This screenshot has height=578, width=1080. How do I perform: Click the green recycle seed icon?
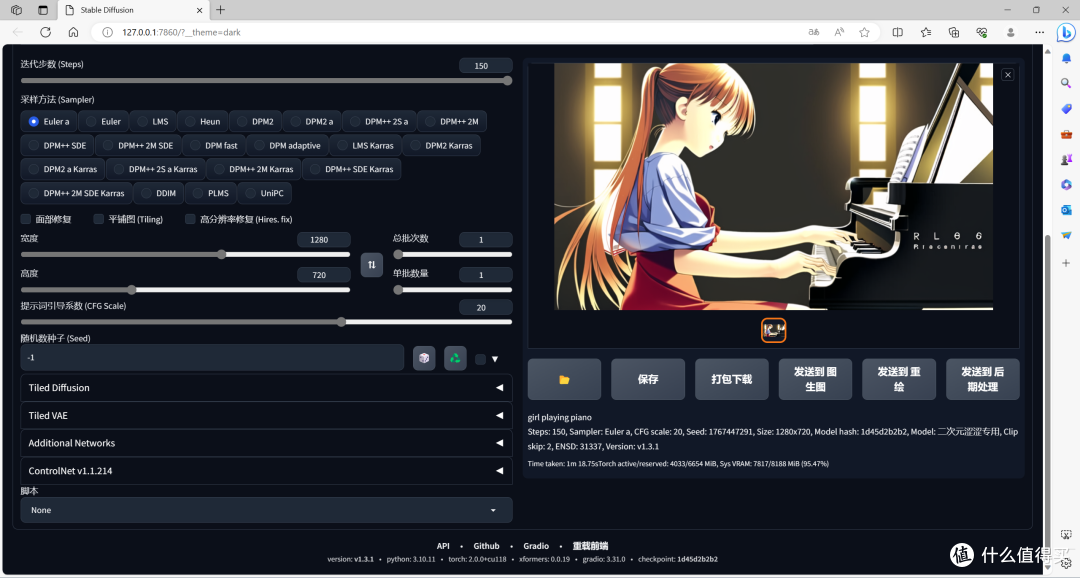pos(455,358)
